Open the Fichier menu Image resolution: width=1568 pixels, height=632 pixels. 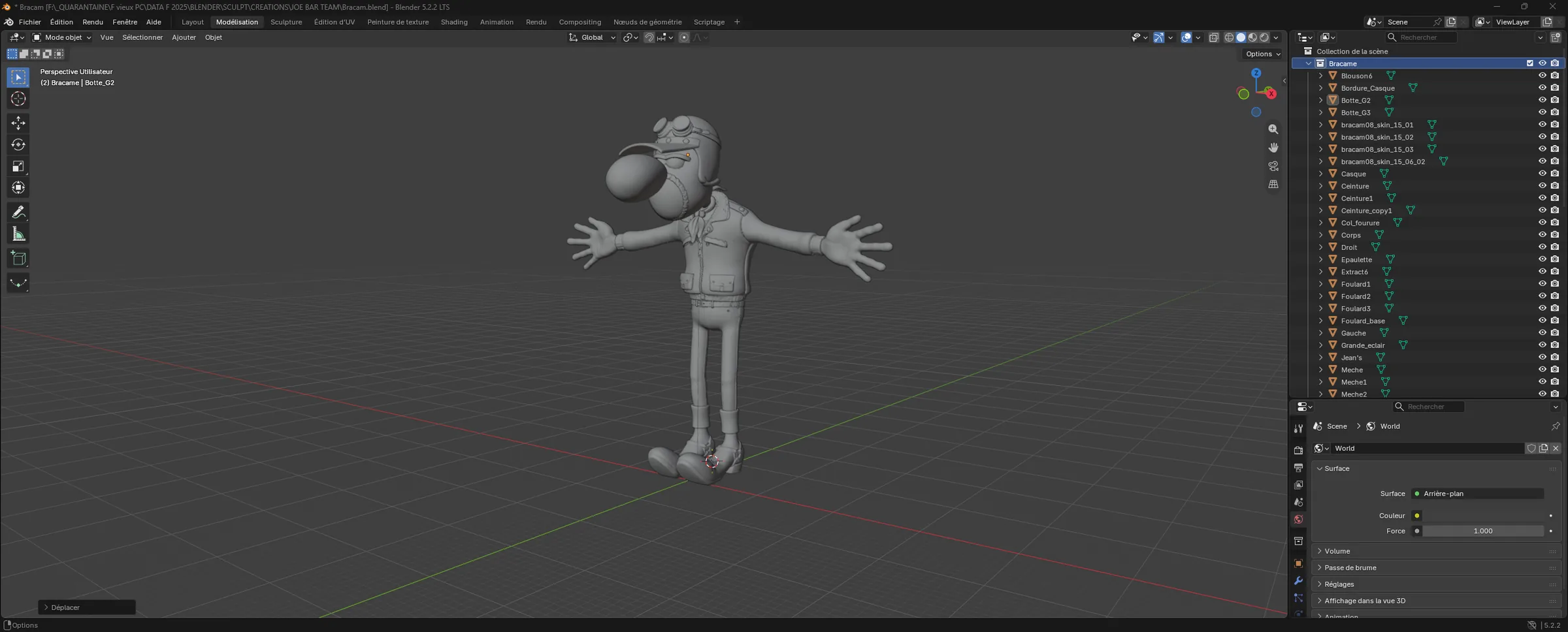[x=30, y=22]
